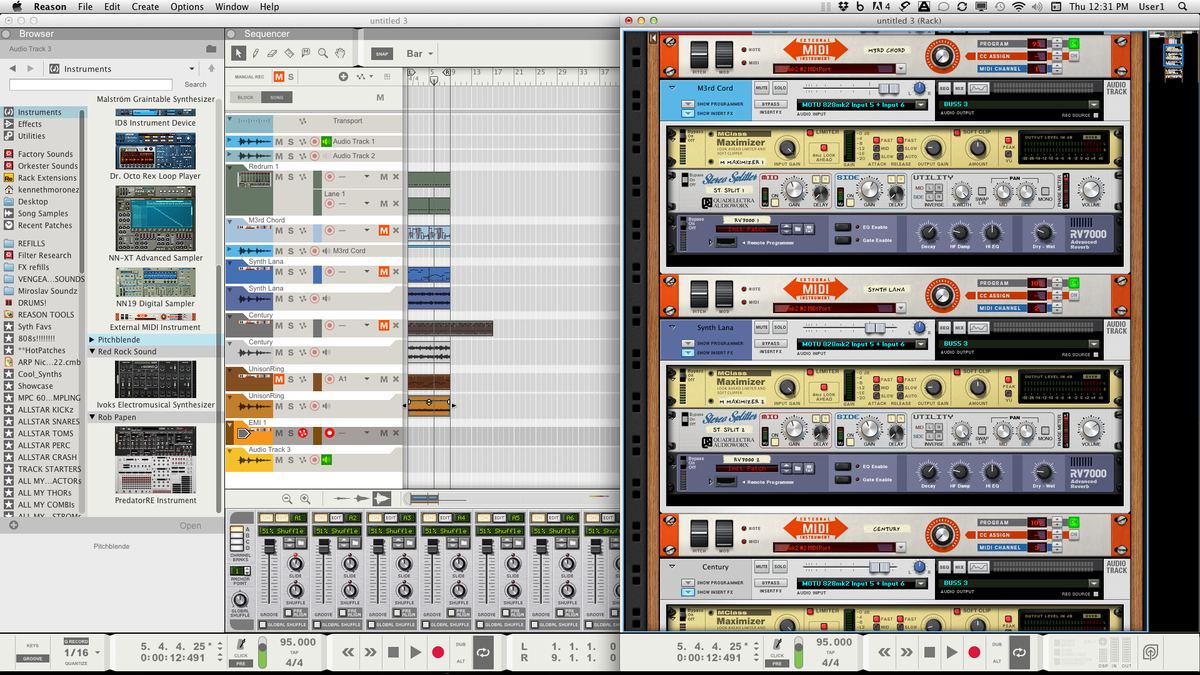Open the Options menu

click(x=187, y=7)
